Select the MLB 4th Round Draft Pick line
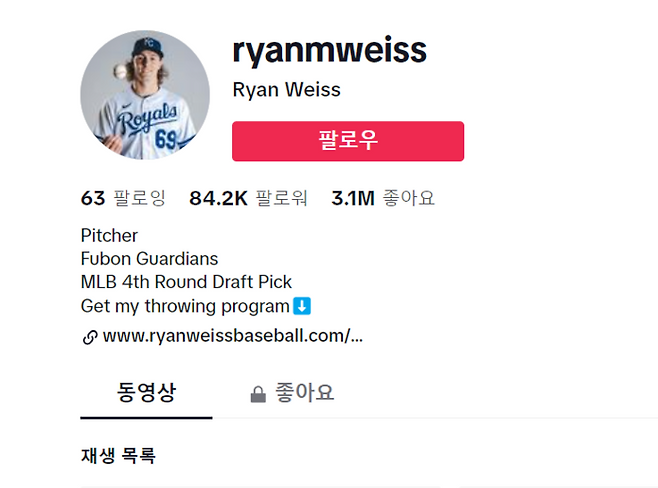Viewport: 658px width, 488px height. click(x=186, y=282)
